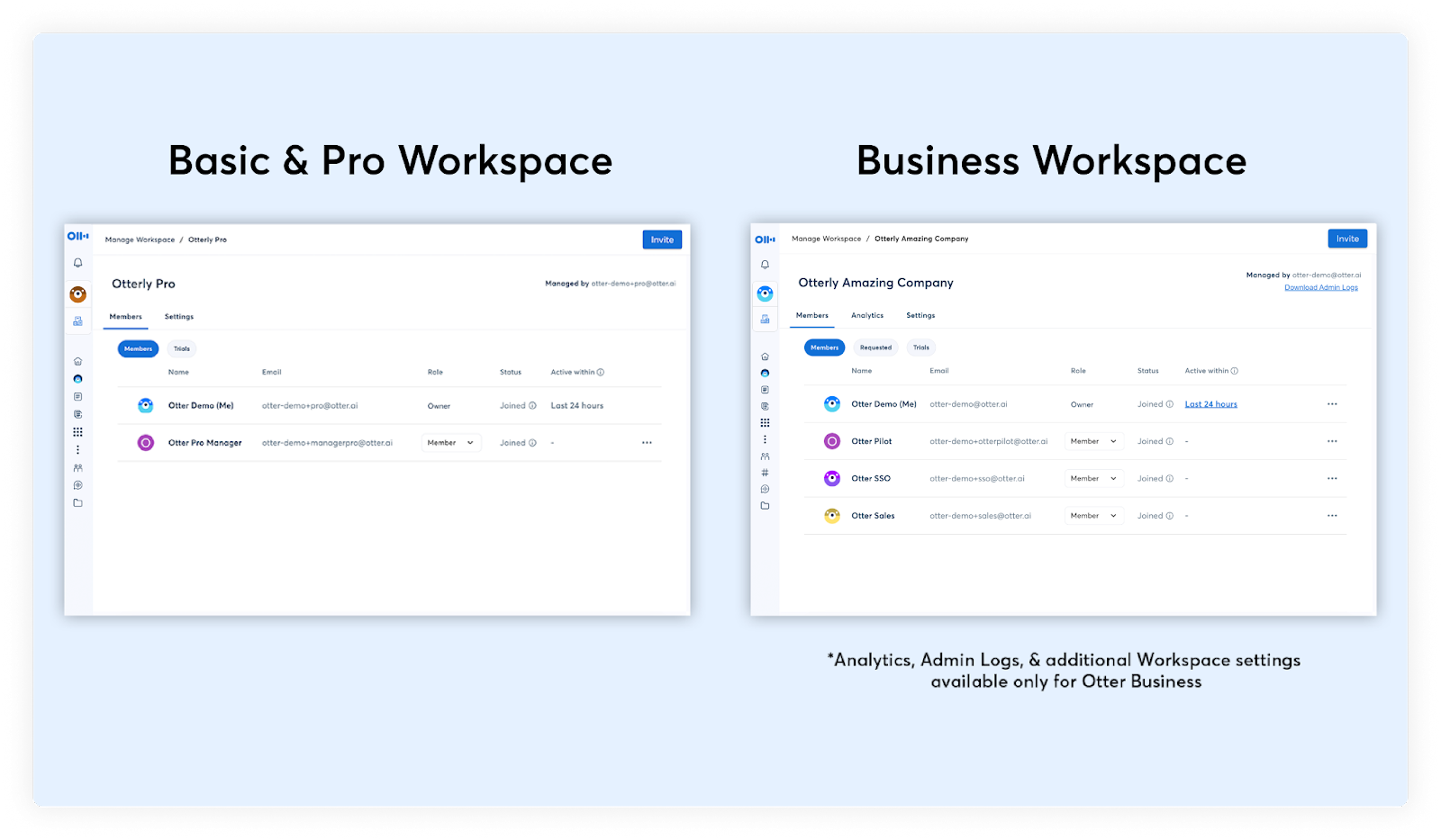
Task: Open the small Otter chat icon in the Pro sidebar
Action: (78, 379)
